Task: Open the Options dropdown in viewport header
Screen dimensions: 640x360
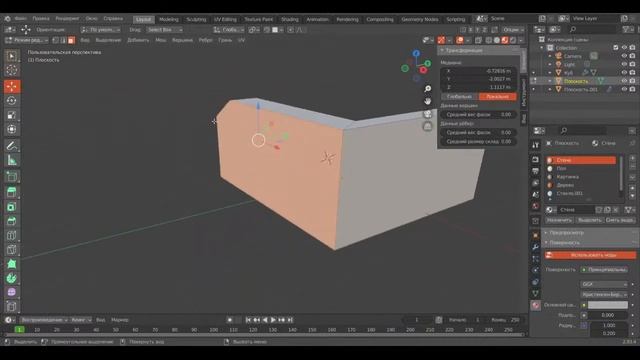Action: tap(513, 30)
